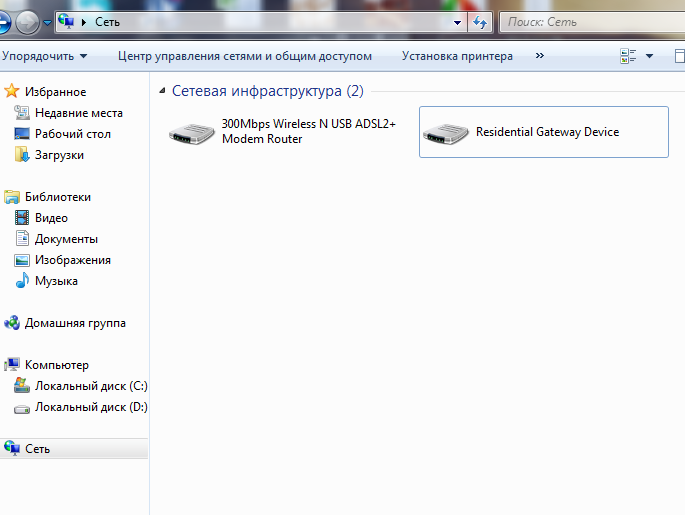Select 300Mbps Wireless N USB ADSL2+ Modem Router

tap(308, 131)
